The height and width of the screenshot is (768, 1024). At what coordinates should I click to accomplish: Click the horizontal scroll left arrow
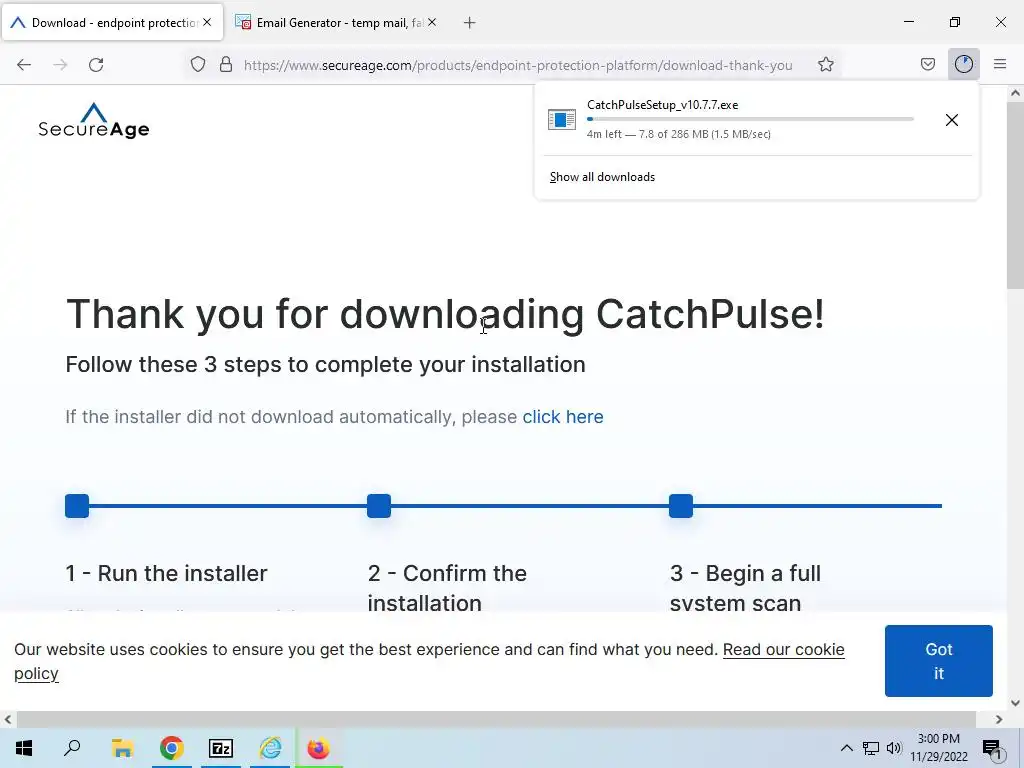[x=8, y=720]
